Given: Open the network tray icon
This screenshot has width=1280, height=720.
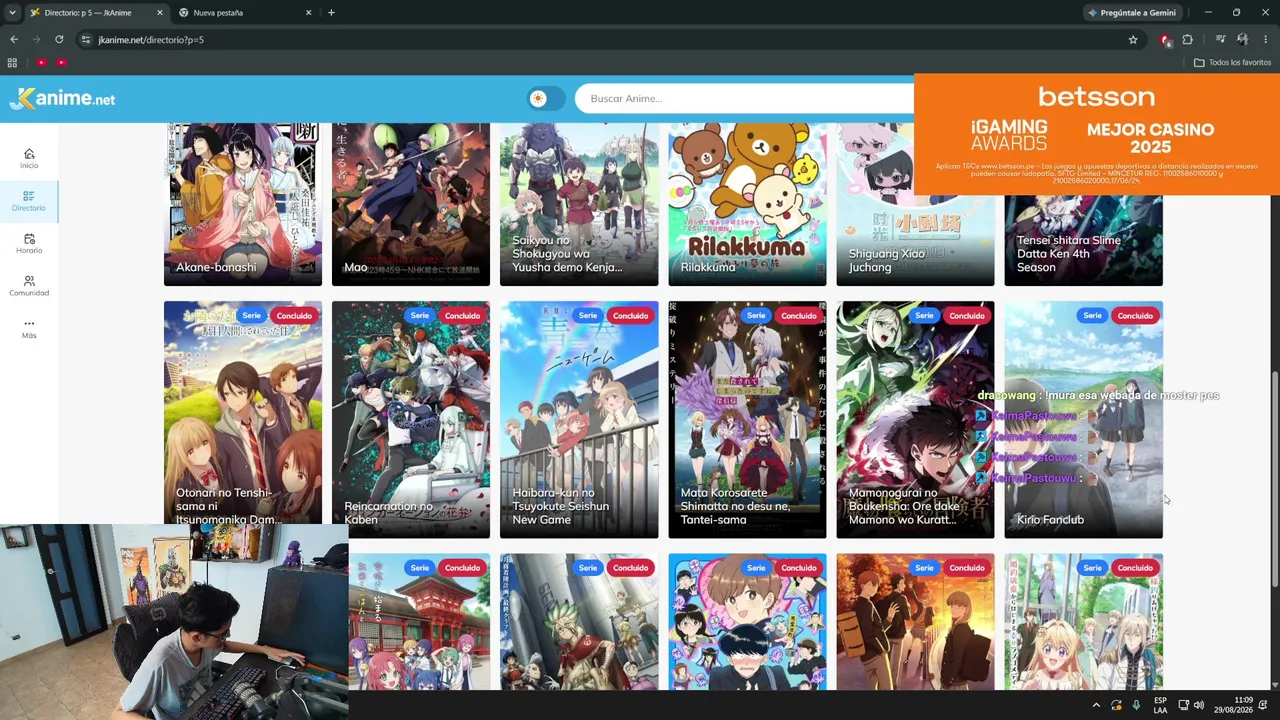Looking at the screenshot, I should pyautogui.click(x=1183, y=705).
